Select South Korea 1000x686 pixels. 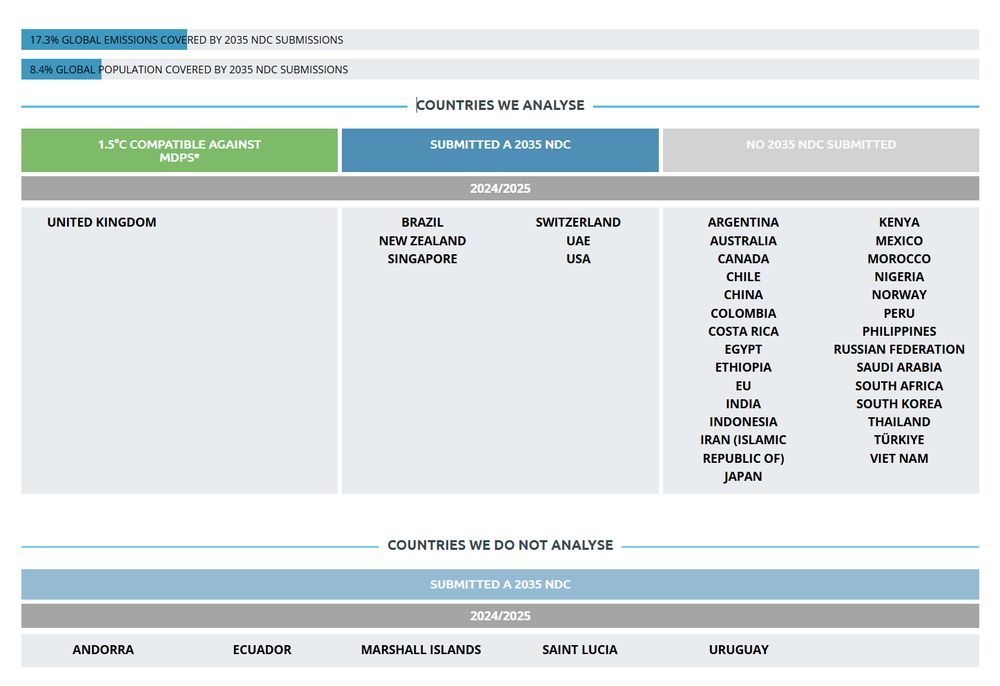[899, 404]
